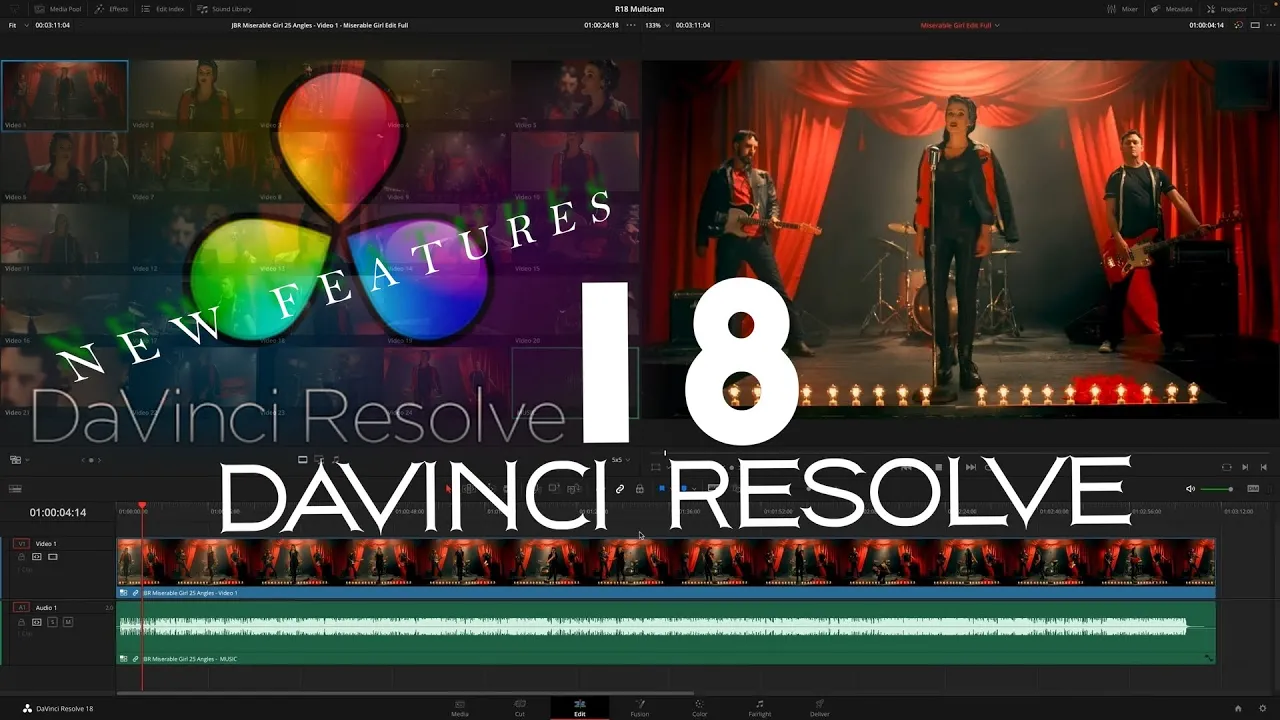
Task: Disable the Video 1 track
Action: point(53,557)
